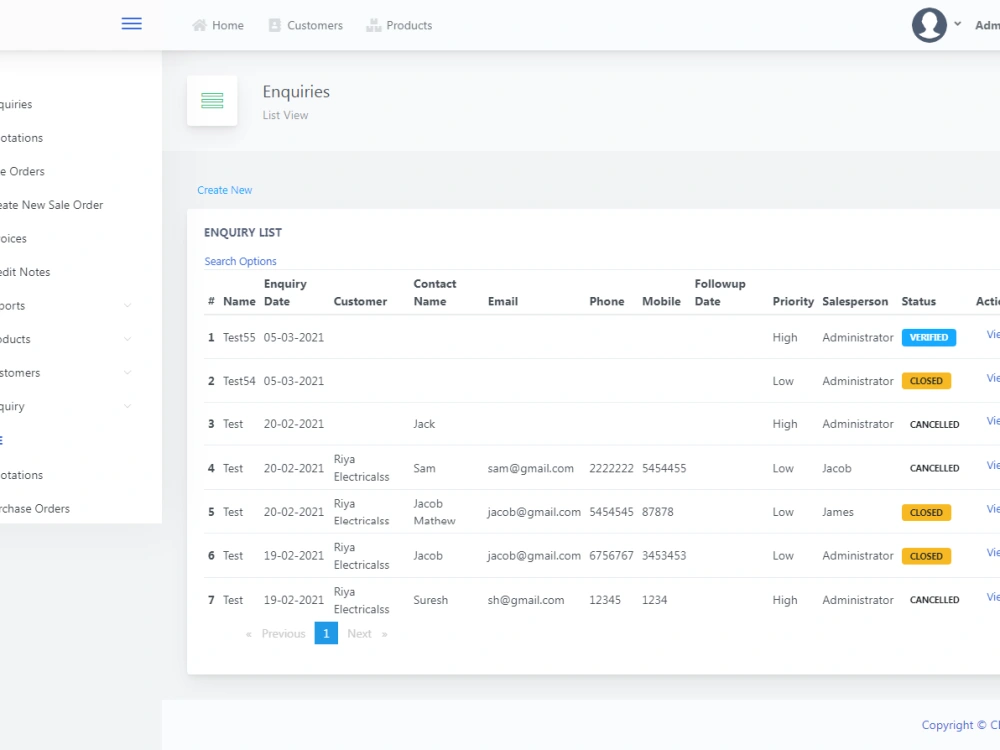Screen dimensions: 1000x750
Task: Open Invoices in sidebar
Action: point(13,239)
